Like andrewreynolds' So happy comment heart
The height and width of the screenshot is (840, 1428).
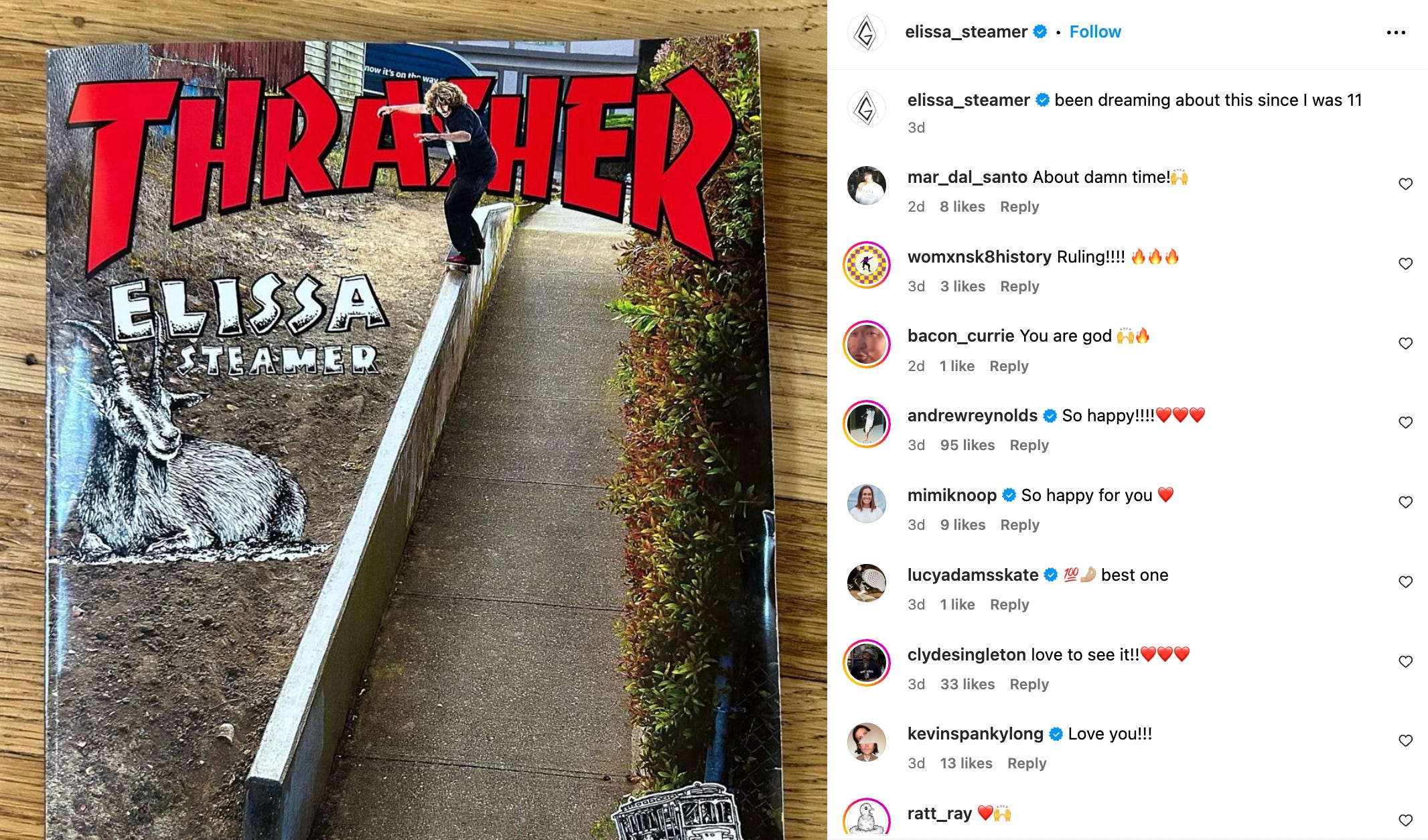[1405, 423]
